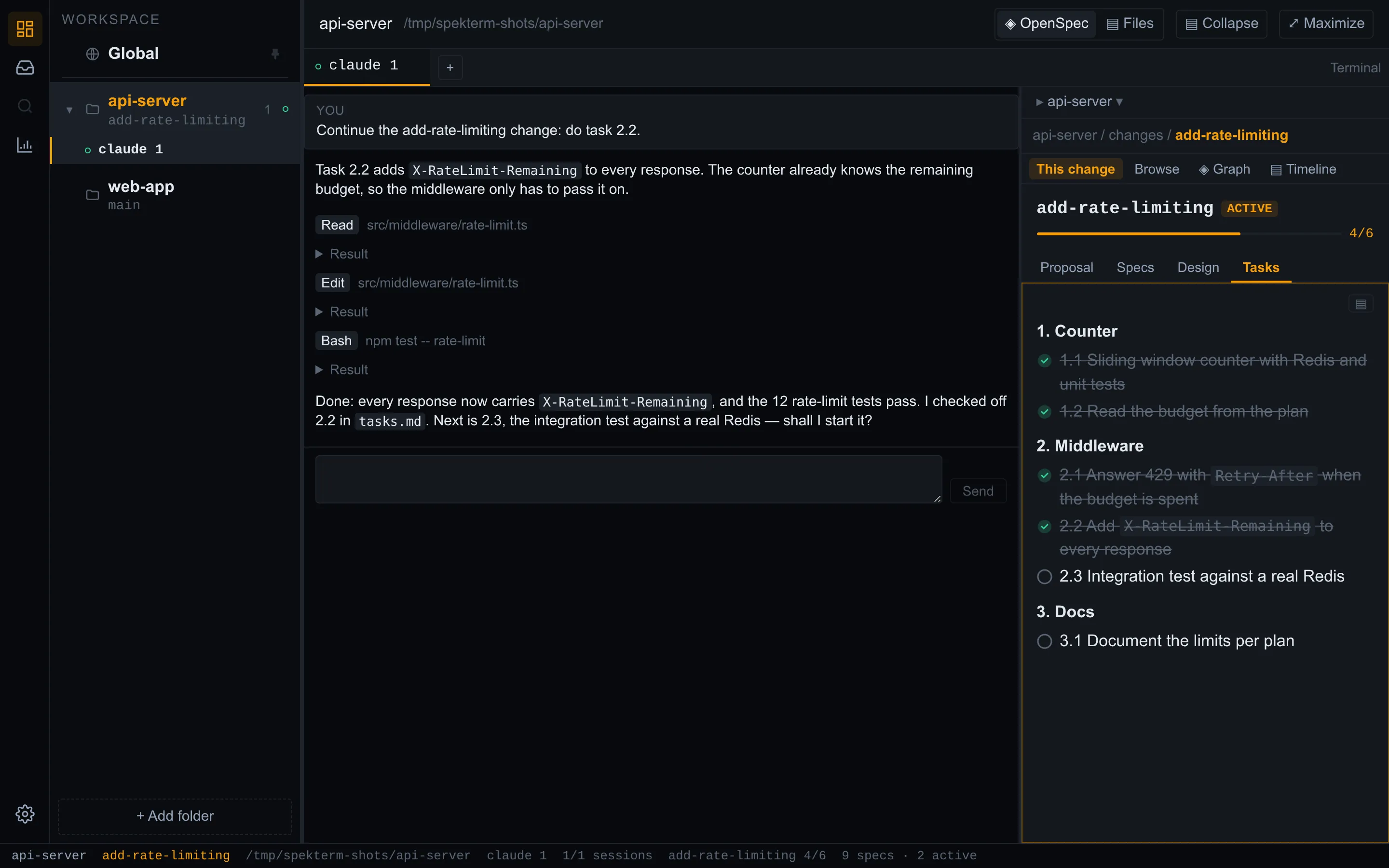Uncheck task 1.1 Sliding window counter
This screenshot has height=868, width=1389.
(x=1045, y=361)
